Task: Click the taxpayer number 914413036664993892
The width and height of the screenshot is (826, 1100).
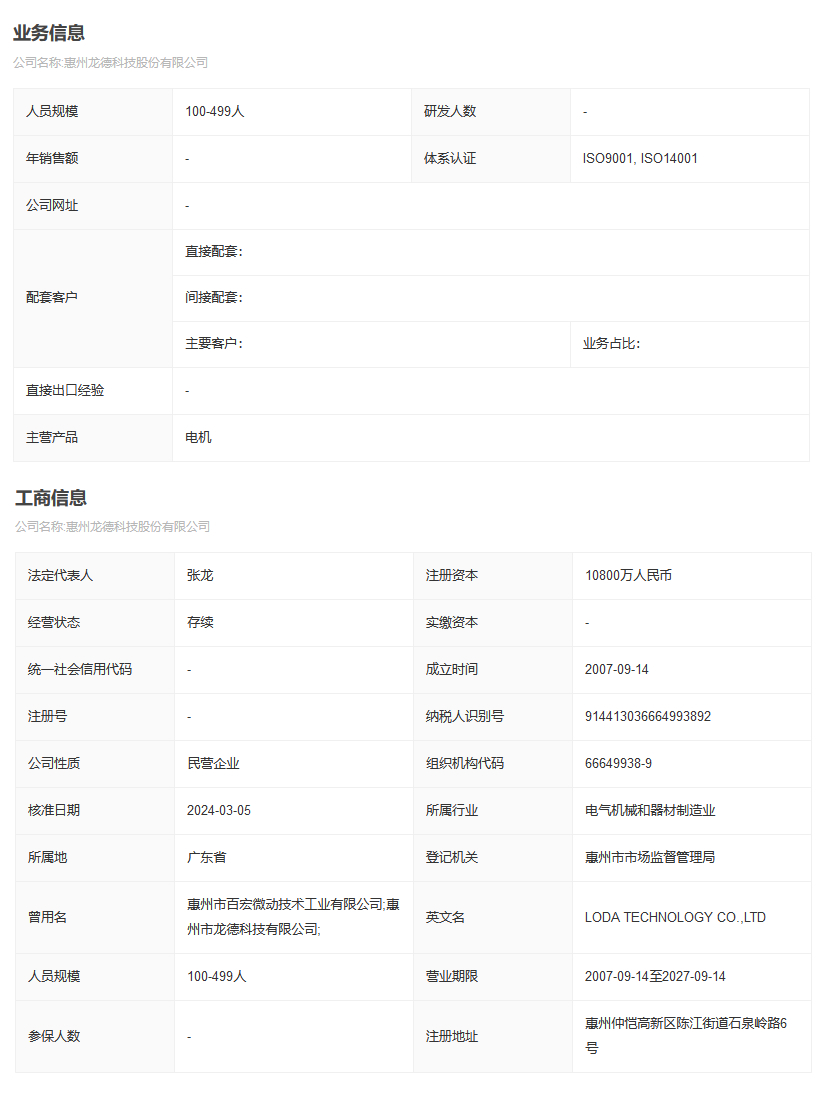Action: [648, 717]
